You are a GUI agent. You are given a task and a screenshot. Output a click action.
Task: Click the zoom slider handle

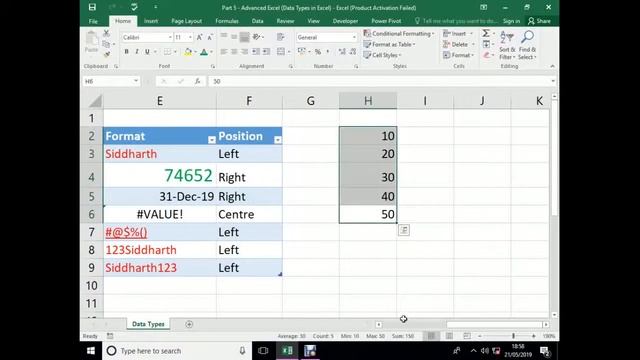(x=513, y=336)
